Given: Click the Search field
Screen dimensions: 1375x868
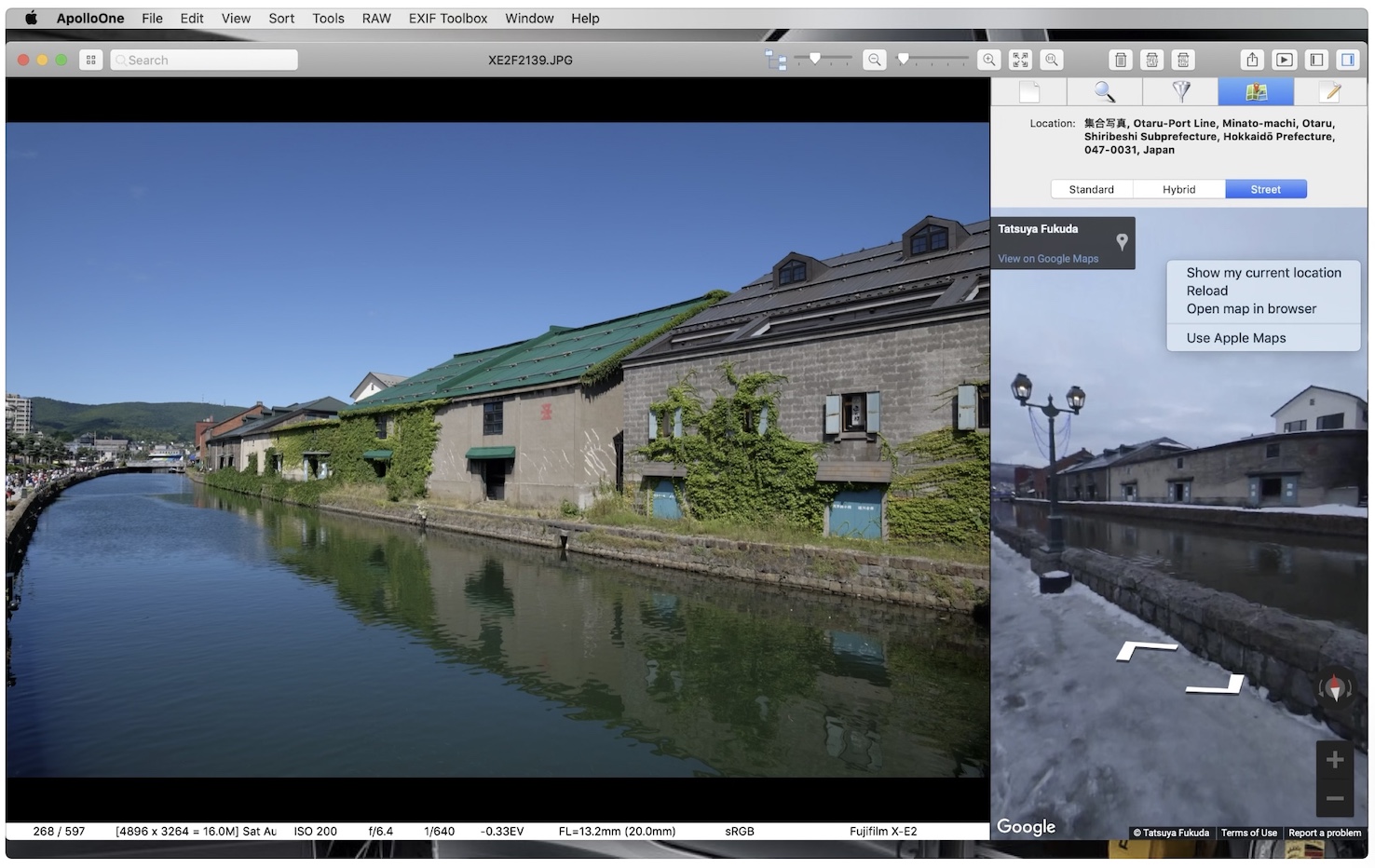Looking at the screenshot, I should coord(205,60).
